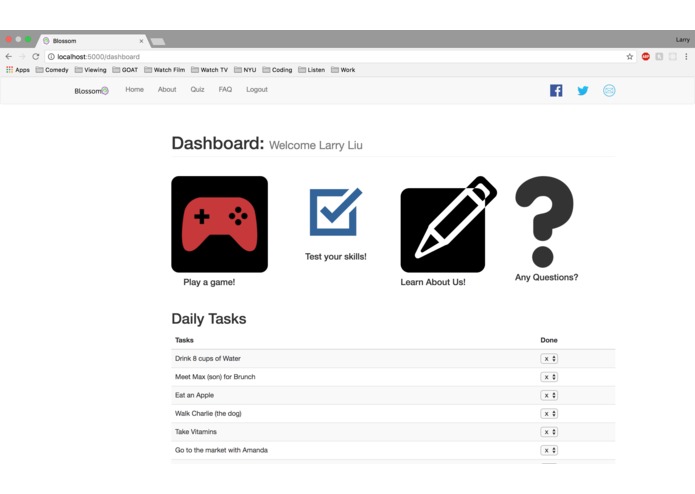Click the site info icon in address bar
The height and width of the screenshot is (494, 695).
pos(51,57)
